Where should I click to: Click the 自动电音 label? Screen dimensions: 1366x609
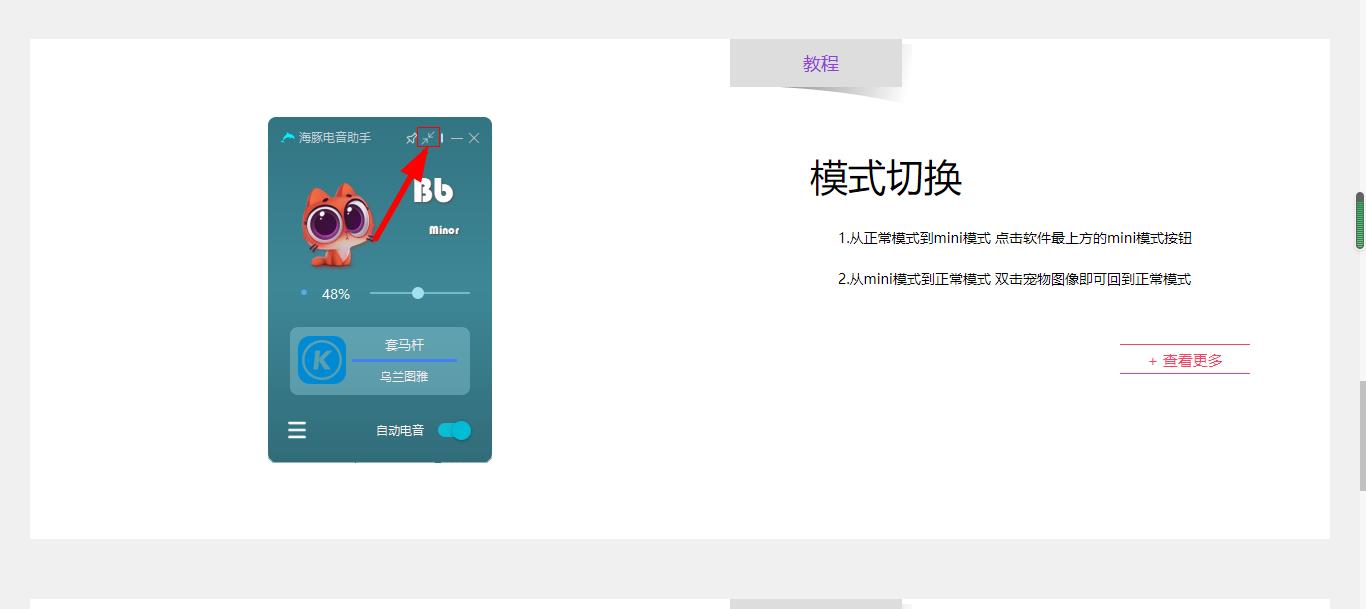[x=400, y=430]
